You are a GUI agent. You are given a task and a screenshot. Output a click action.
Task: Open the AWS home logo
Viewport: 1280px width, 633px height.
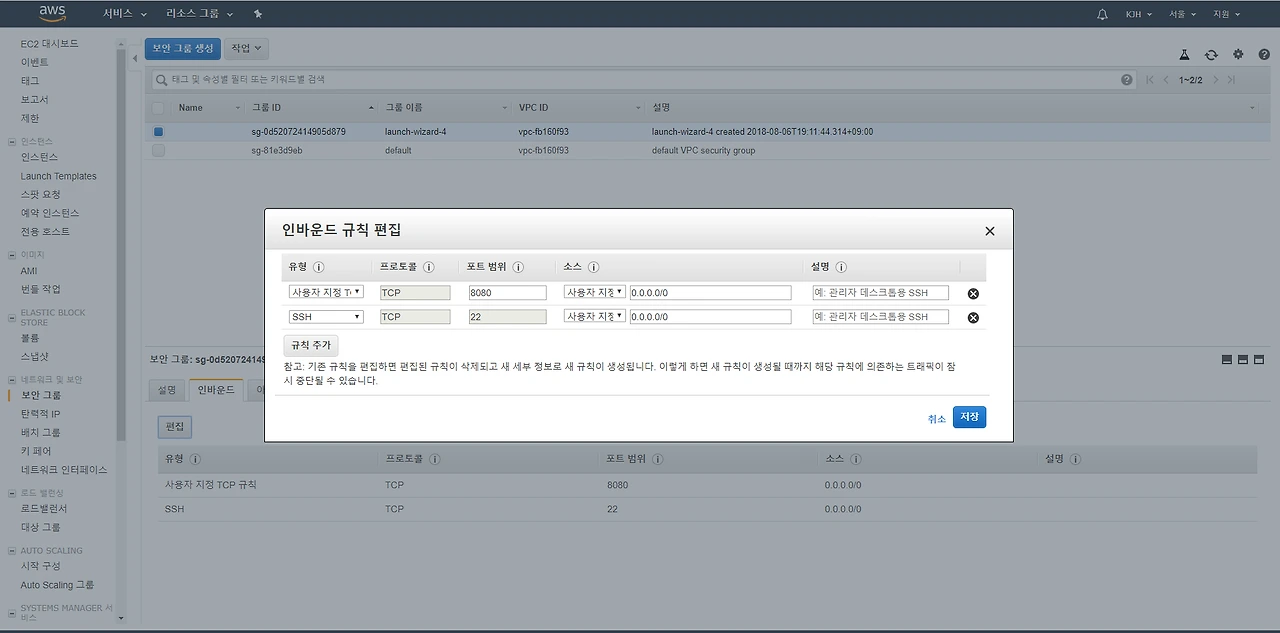[51, 14]
